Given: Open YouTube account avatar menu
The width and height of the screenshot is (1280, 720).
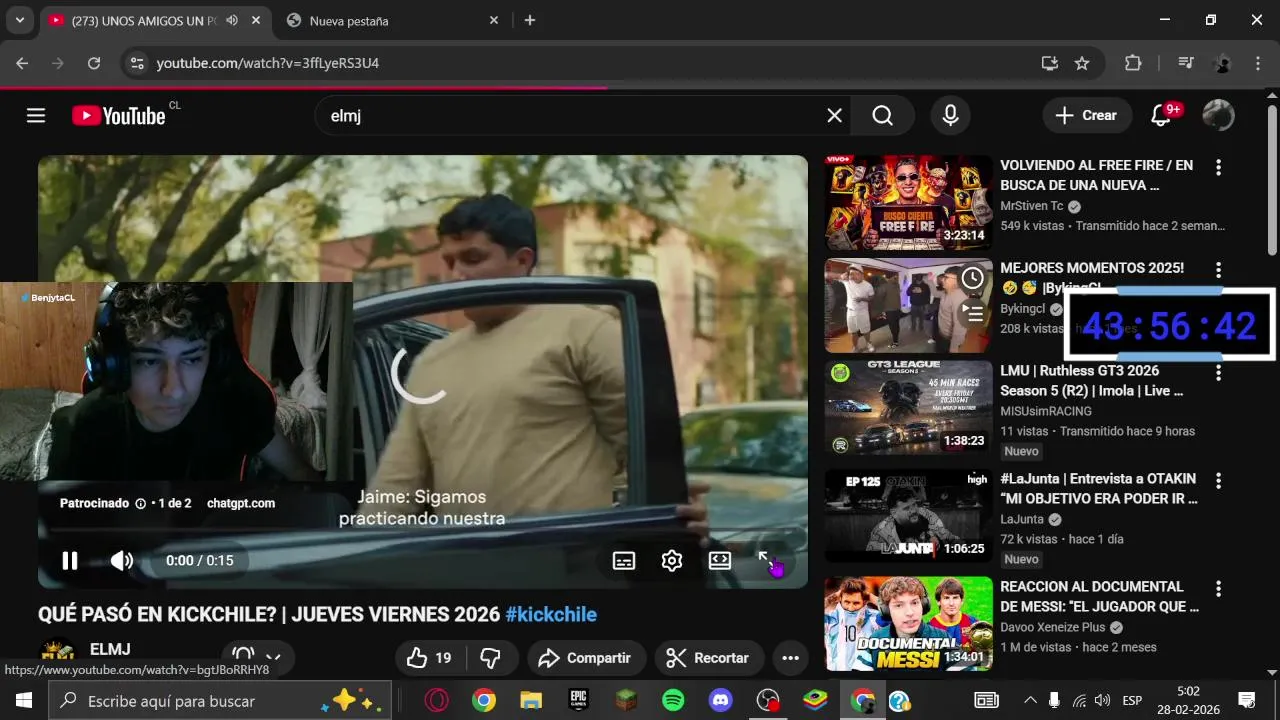Looking at the screenshot, I should pyautogui.click(x=1218, y=116).
